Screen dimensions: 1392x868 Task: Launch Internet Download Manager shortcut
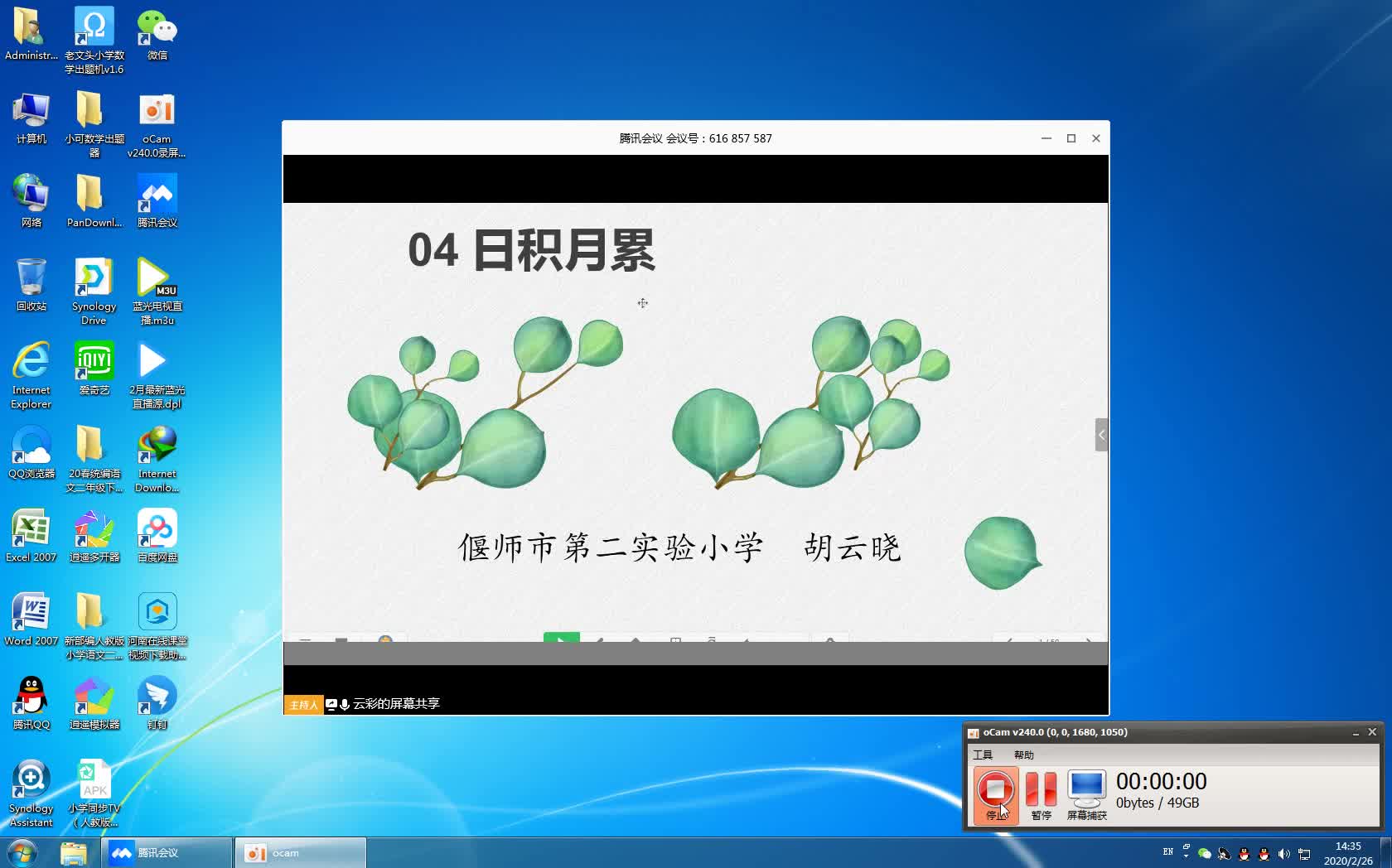(x=157, y=459)
